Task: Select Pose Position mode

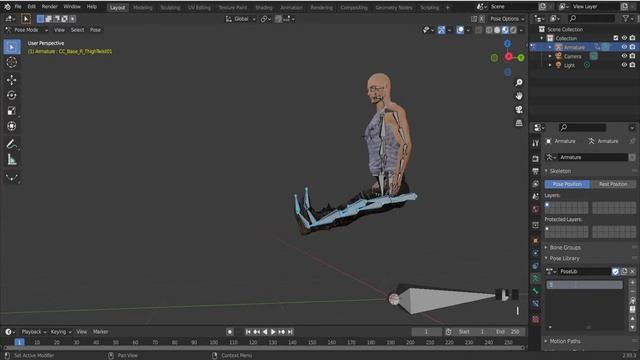Action: [x=567, y=184]
